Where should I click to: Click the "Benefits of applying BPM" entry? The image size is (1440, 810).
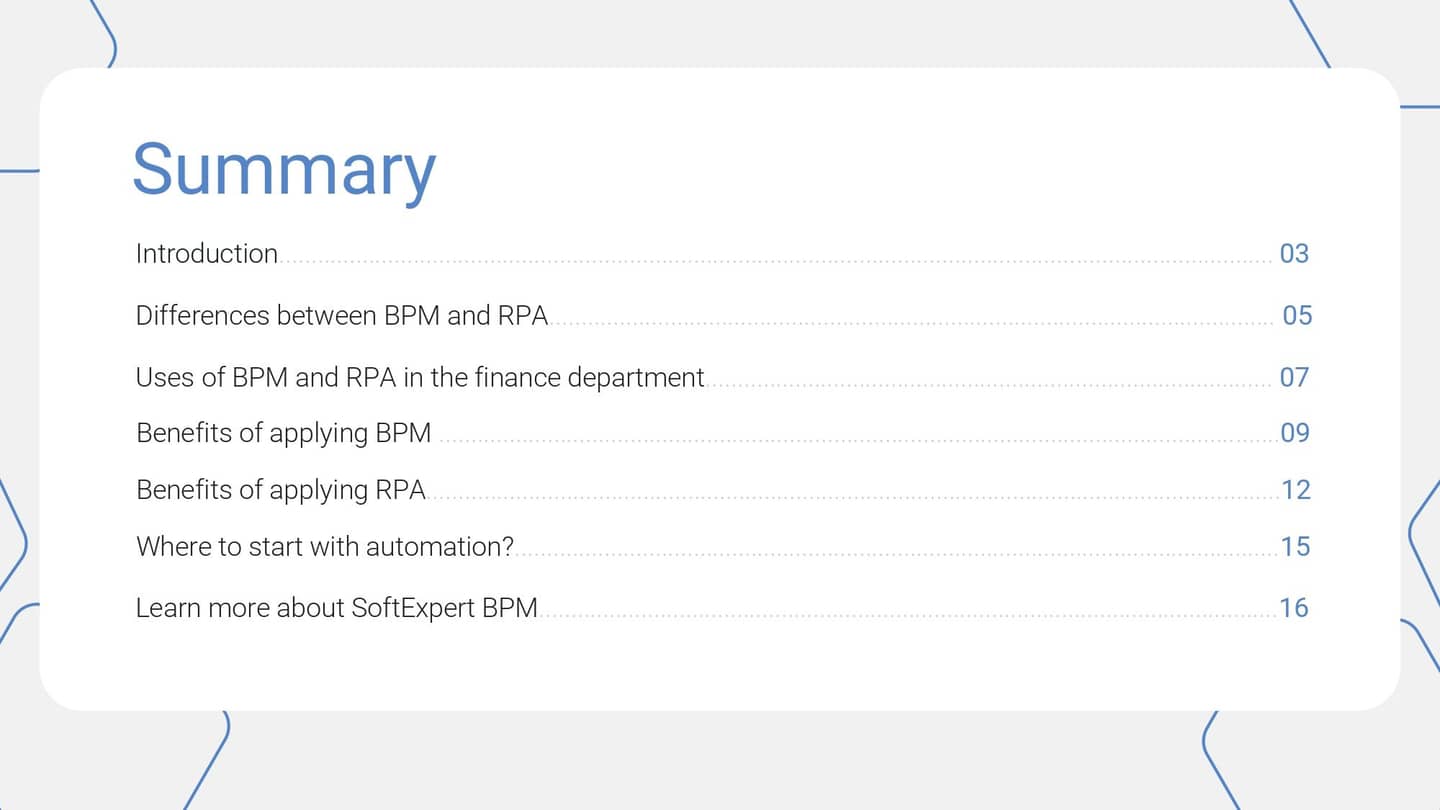click(283, 432)
